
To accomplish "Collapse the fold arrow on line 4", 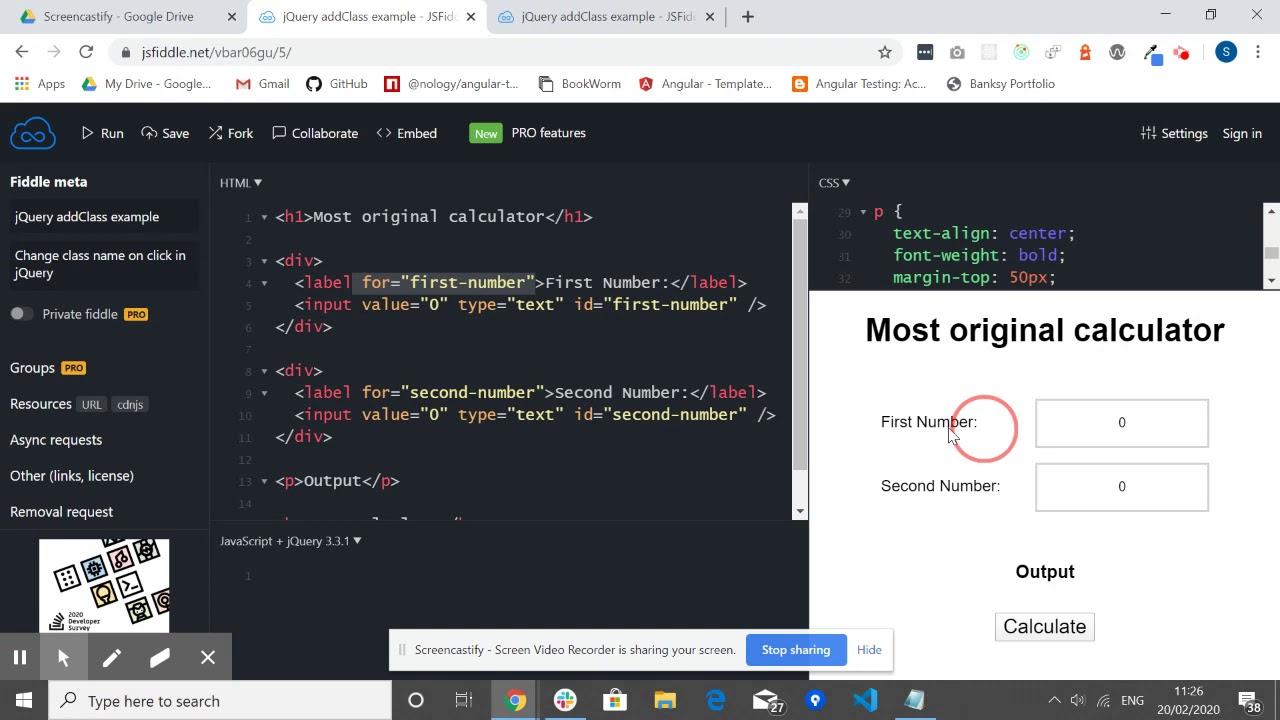I will point(265,283).
